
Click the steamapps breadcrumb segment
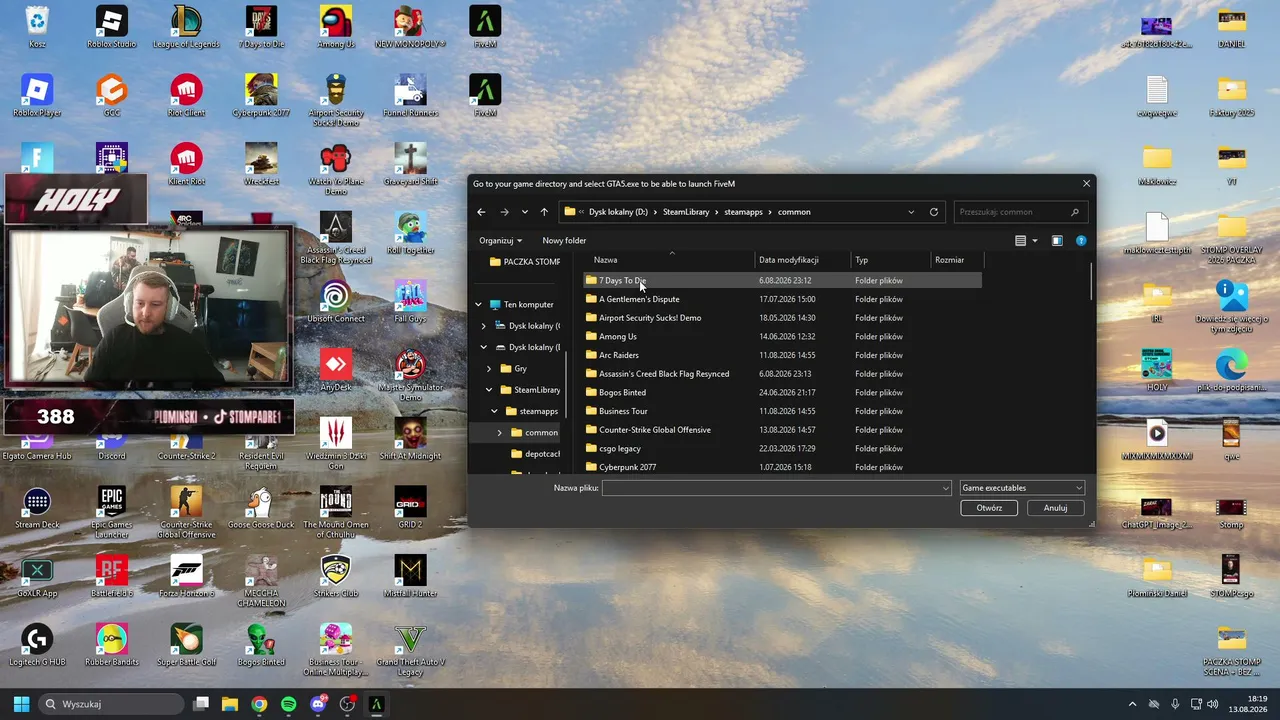(743, 212)
